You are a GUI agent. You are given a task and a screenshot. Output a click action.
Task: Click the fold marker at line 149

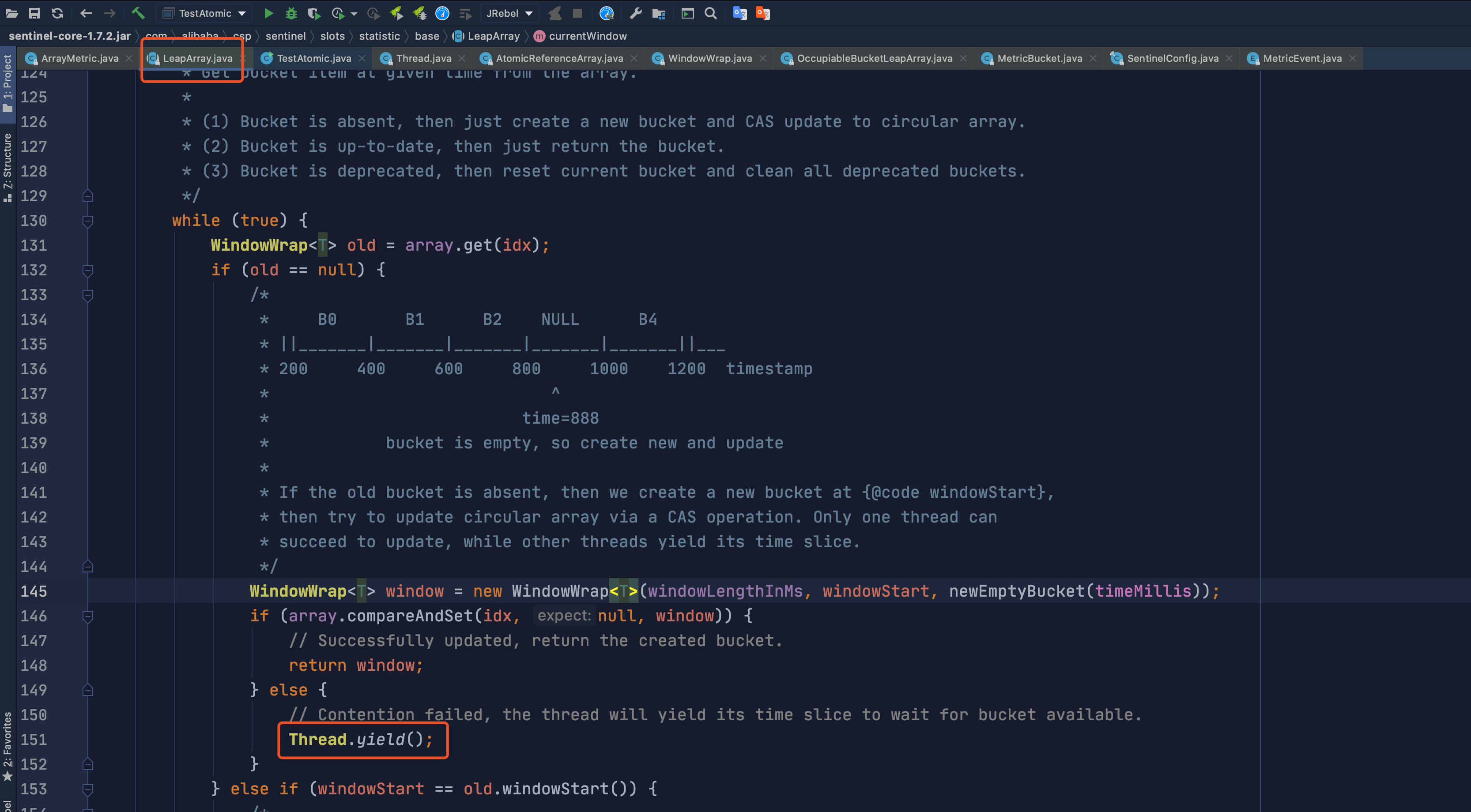(88, 691)
